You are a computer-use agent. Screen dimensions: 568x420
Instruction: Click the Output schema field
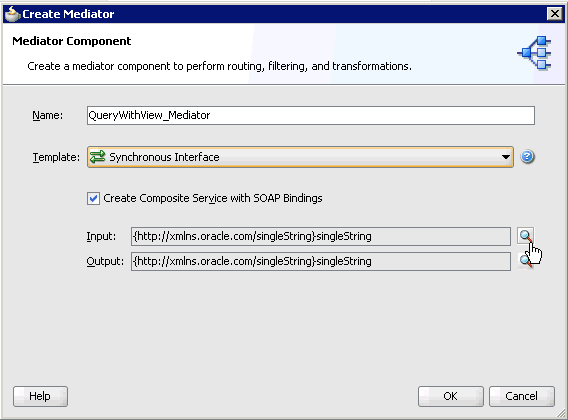click(321, 261)
